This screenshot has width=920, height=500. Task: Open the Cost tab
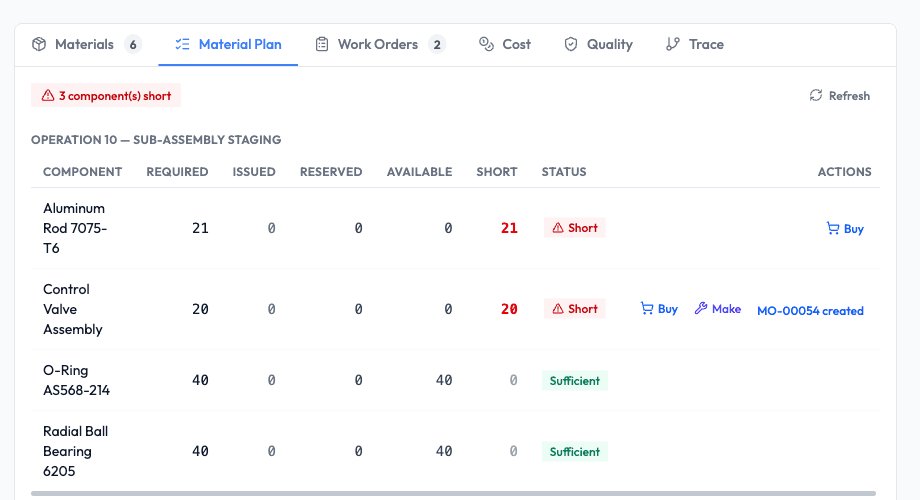pos(505,45)
